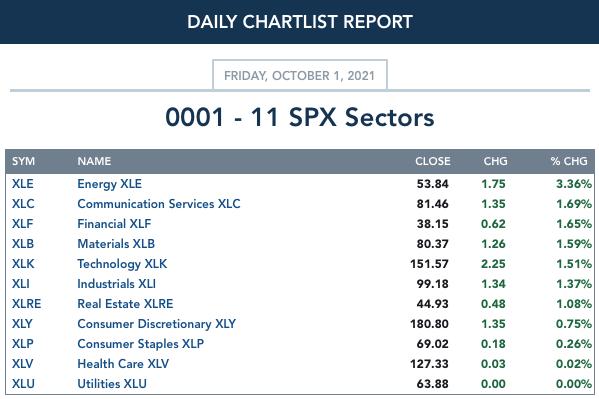Open Consumer Discretionary XLY link

pyautogui.click(x=156, y=324)
